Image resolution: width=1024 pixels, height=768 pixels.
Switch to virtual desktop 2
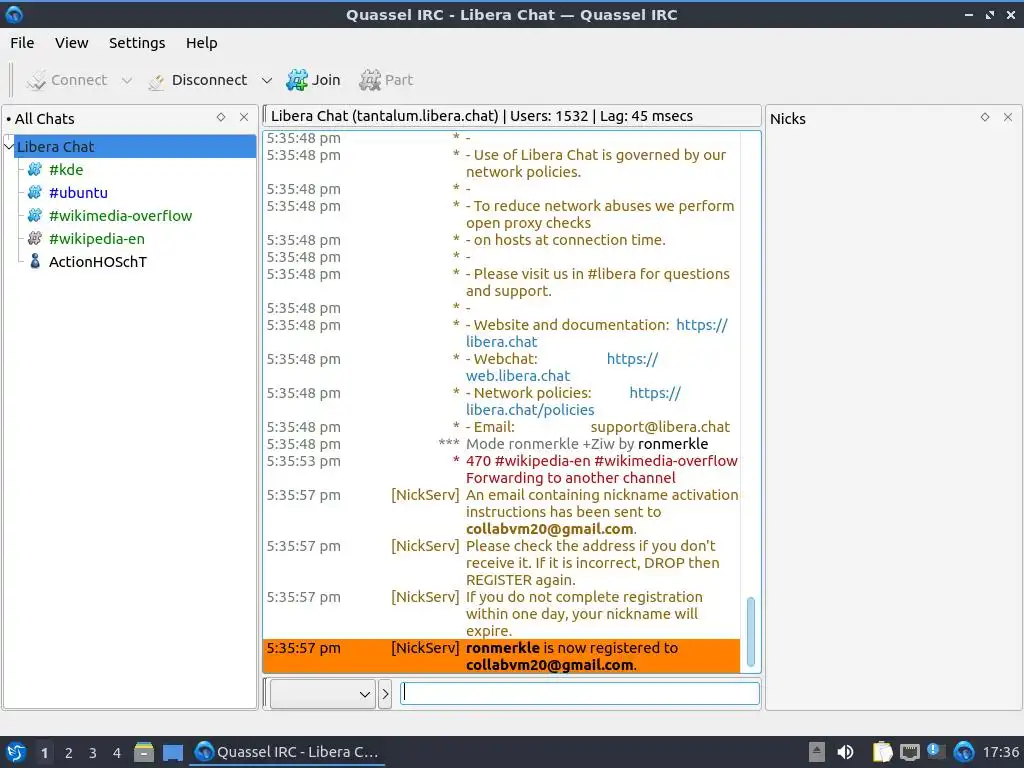tap(69, 753)
